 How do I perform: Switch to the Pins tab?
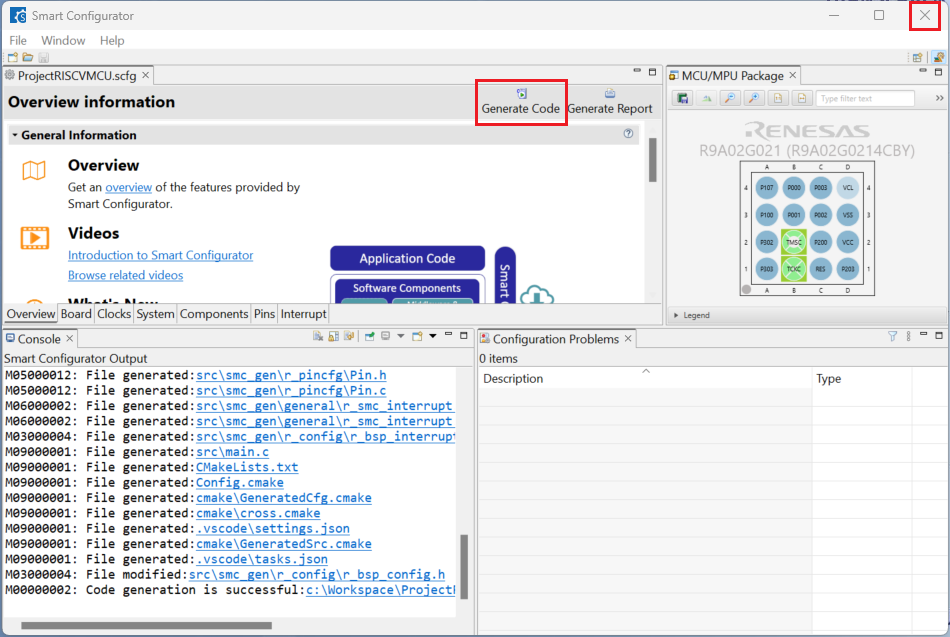pyautogui.click(x=264, y=314)
